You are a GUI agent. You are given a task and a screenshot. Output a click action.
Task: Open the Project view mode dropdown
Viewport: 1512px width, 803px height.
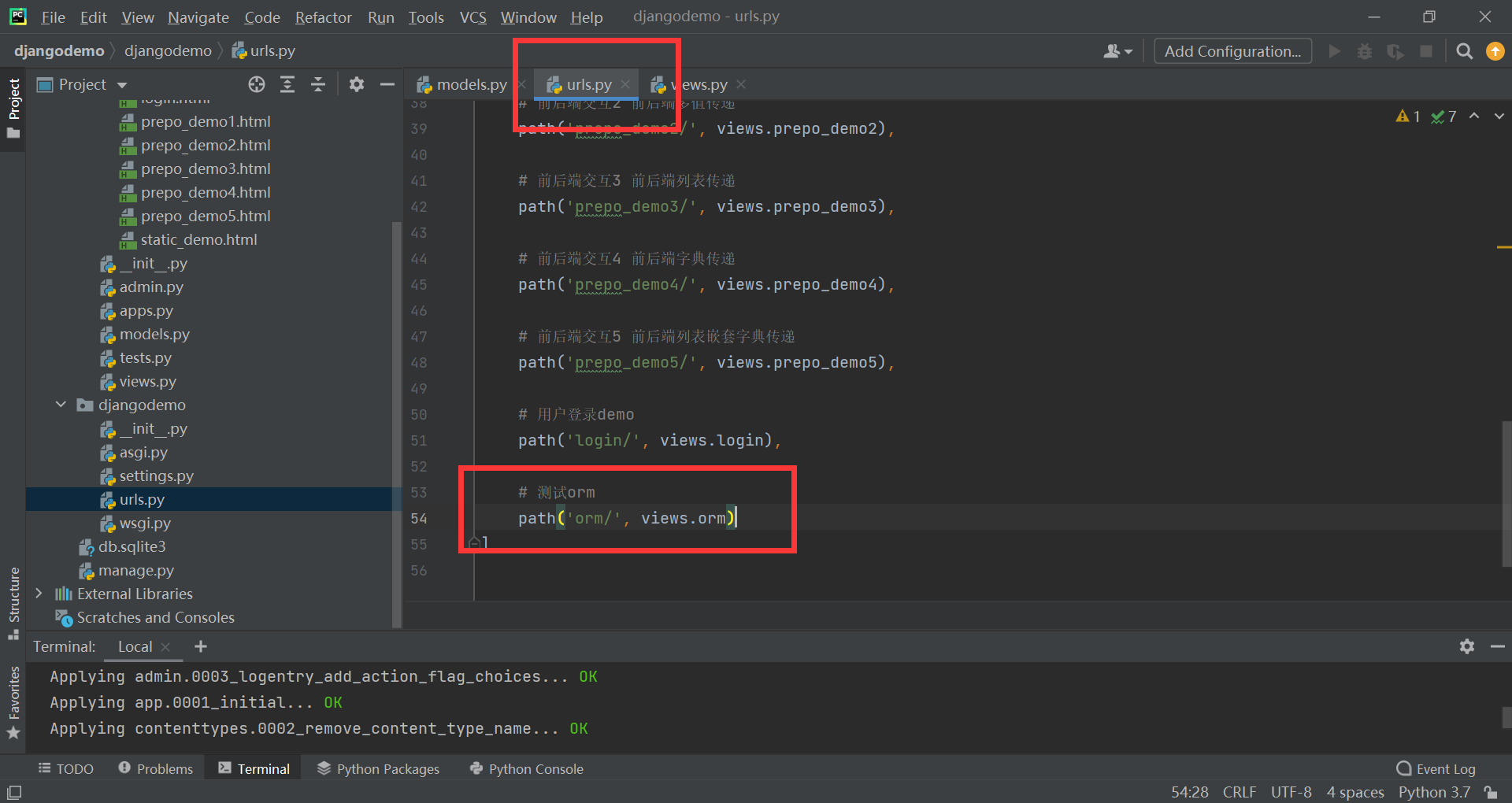[x=121, y=84]
